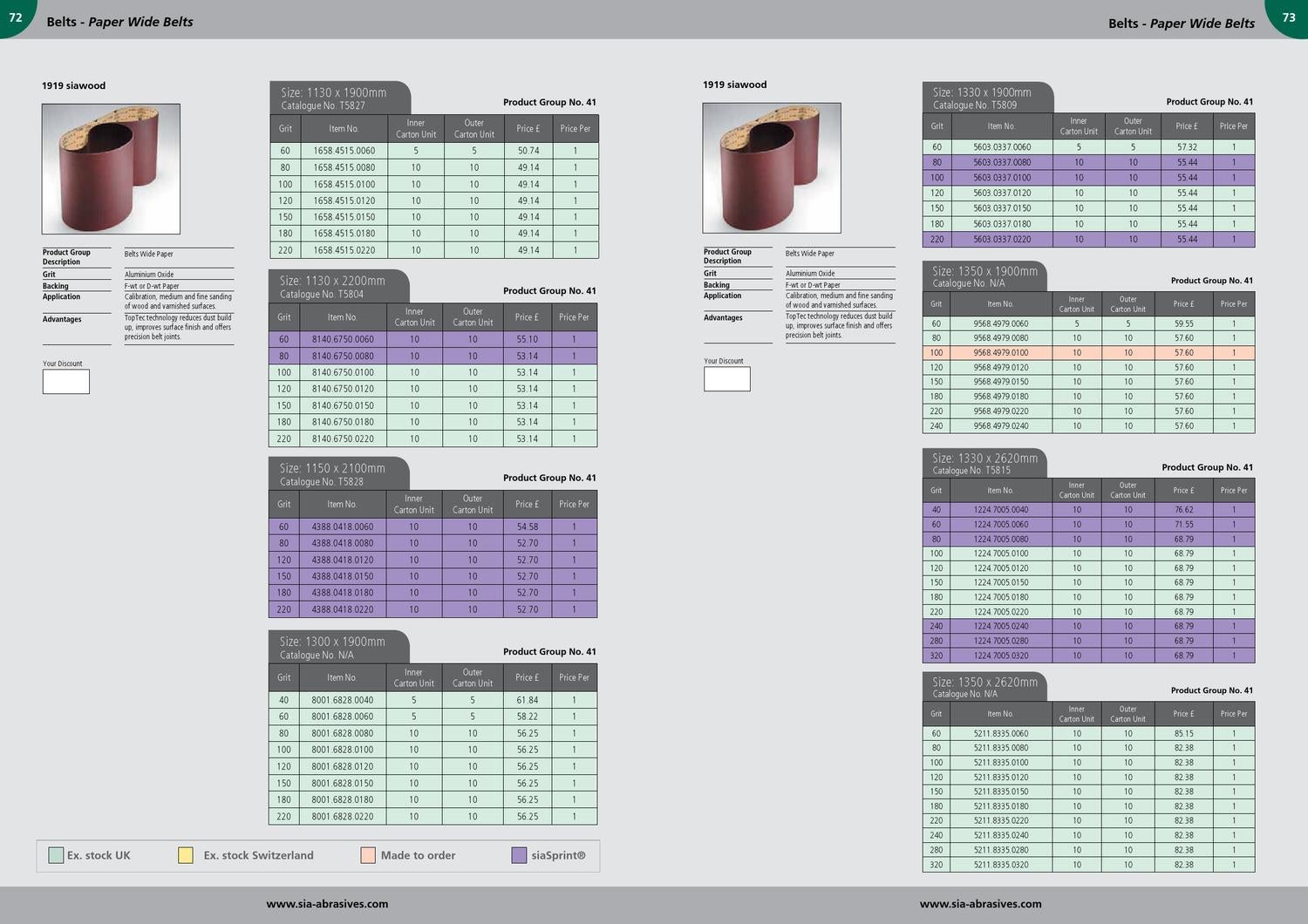Viewport: 1308px width, 924px height.
Task: Click item number 1658.4515.0060
Action: pyautogui.click(x=344, y=151)
